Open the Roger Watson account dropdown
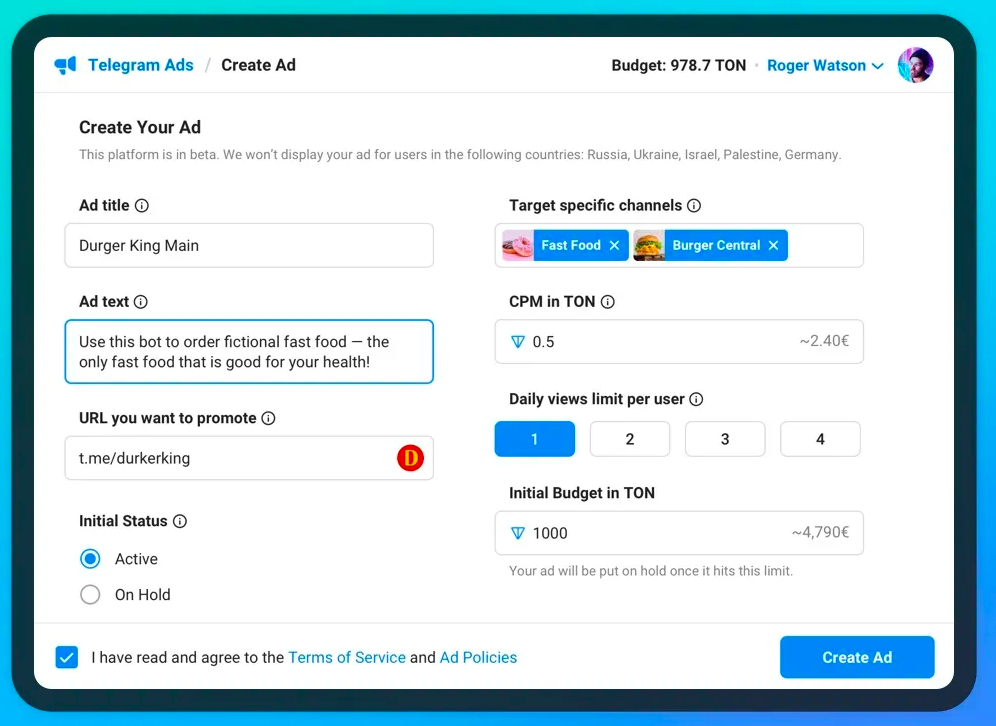This screenshot has height=726, width=996. point(824,65)
